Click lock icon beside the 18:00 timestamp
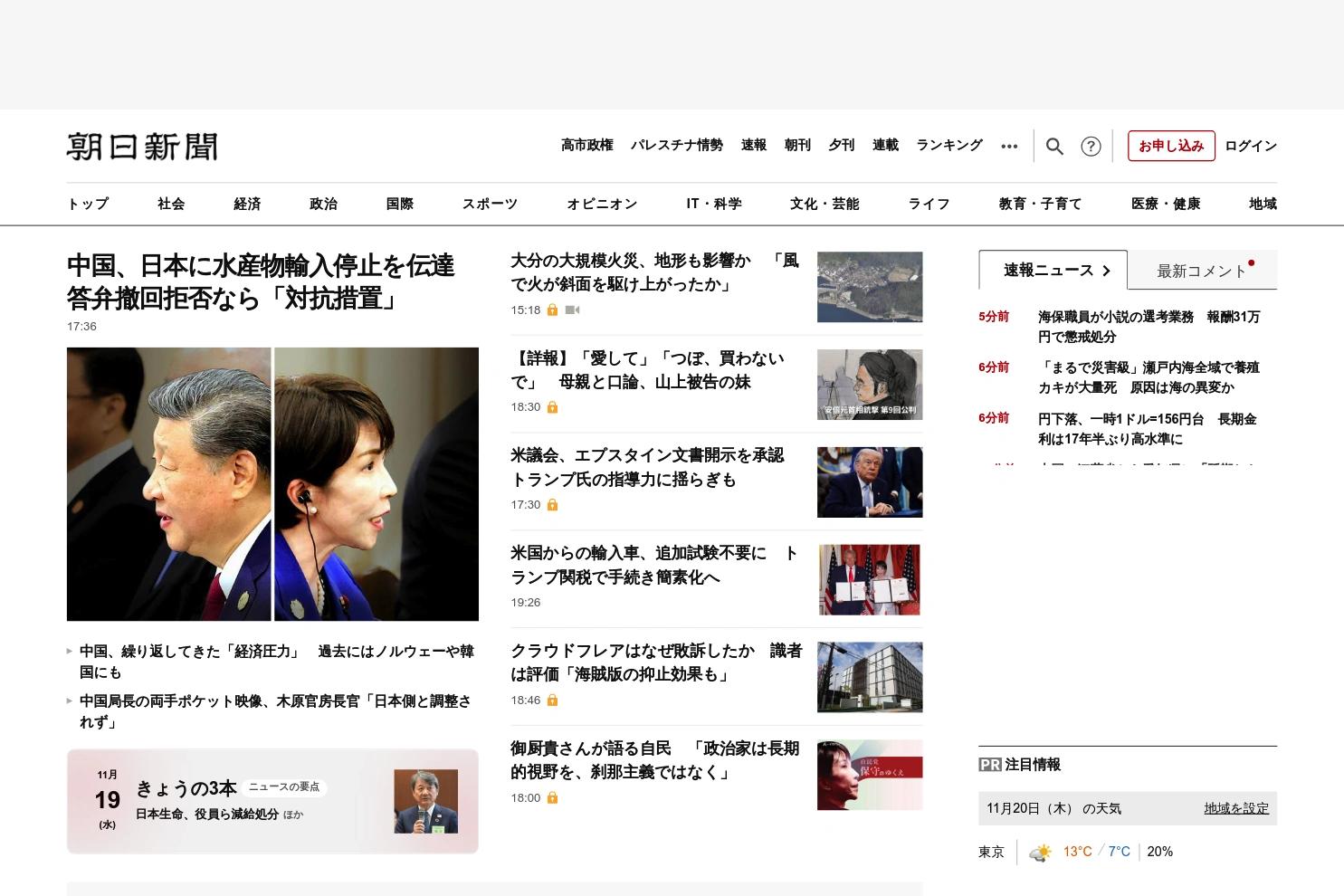The width and height of the screenshot is (1344, 896). [552, 798]
